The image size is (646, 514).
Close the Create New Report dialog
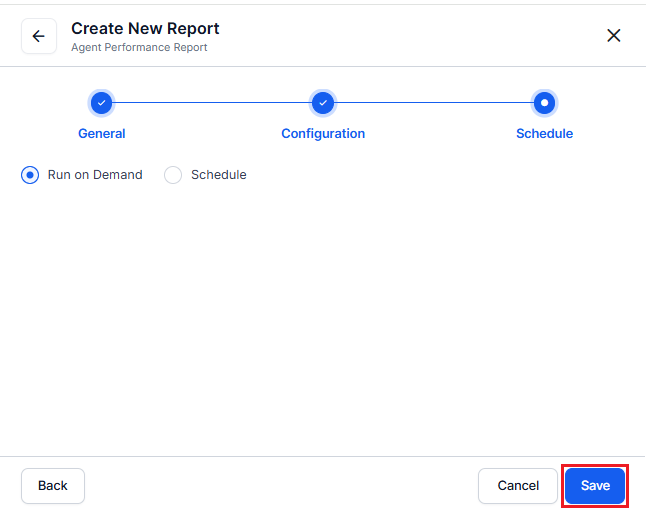pos(614,36)
